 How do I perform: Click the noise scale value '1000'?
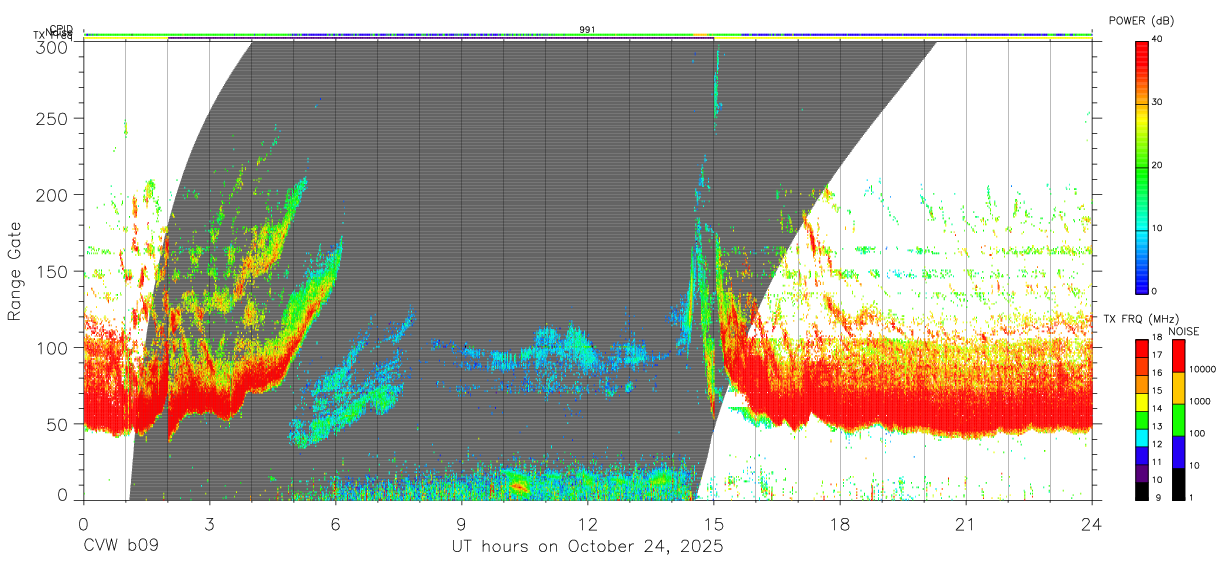1200,401
